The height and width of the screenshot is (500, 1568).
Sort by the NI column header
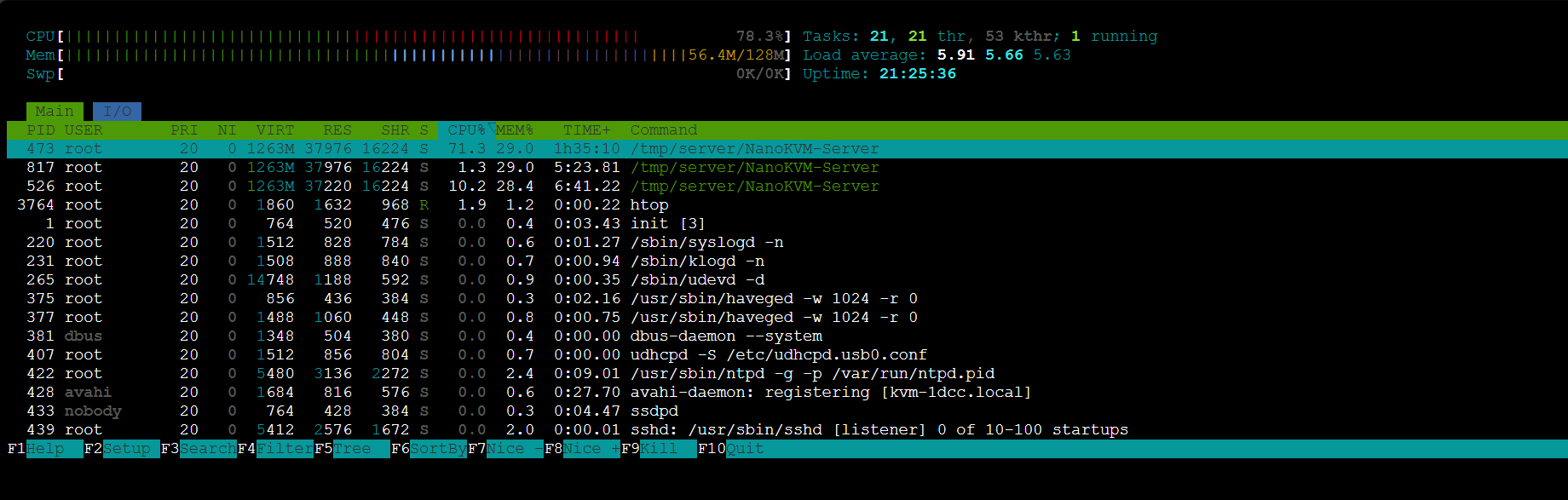[227, 130]
